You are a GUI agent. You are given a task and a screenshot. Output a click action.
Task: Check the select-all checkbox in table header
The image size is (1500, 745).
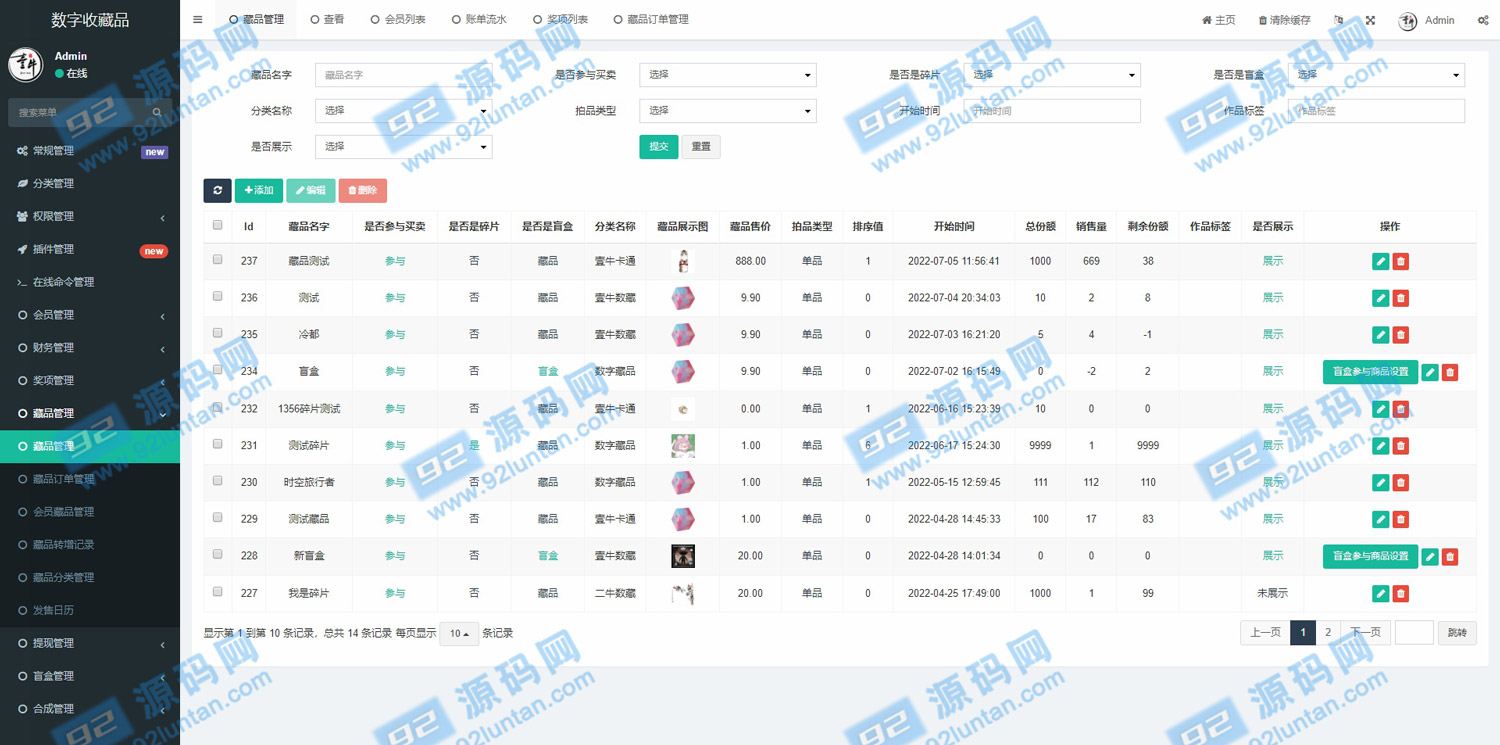[x=218, y=226]
